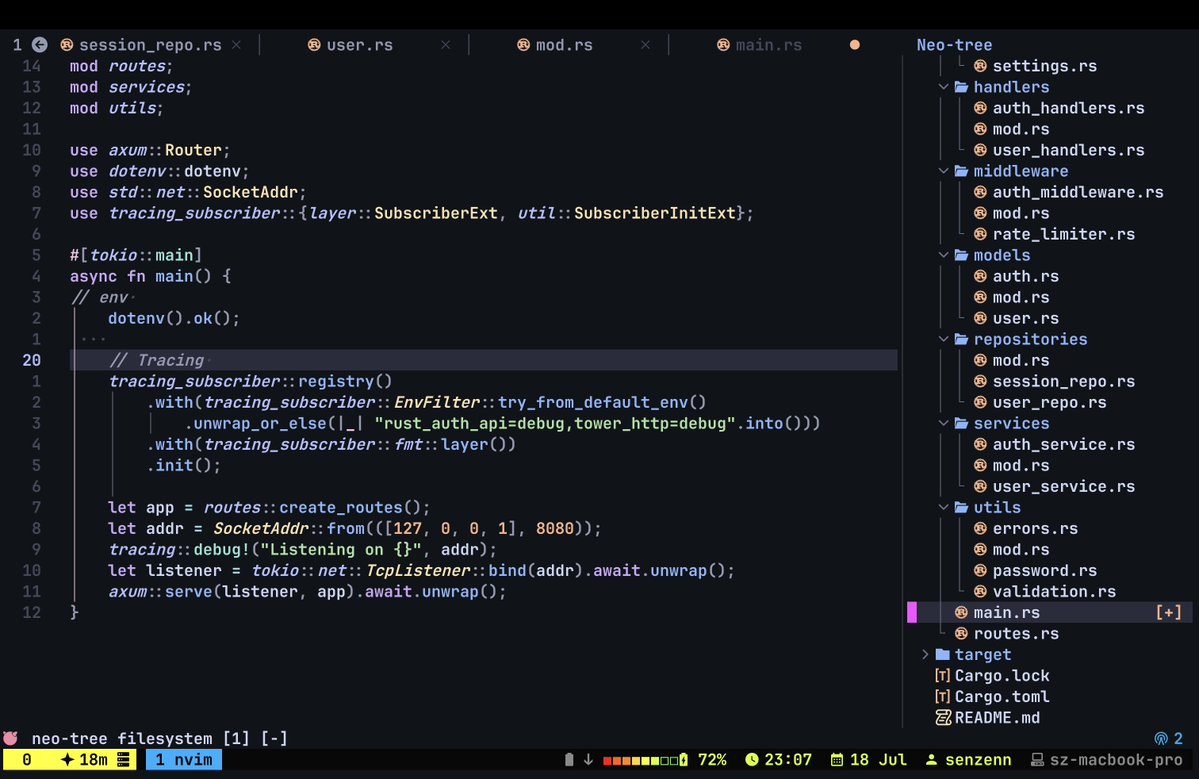Click the markdown icon beside README.md

943,718
